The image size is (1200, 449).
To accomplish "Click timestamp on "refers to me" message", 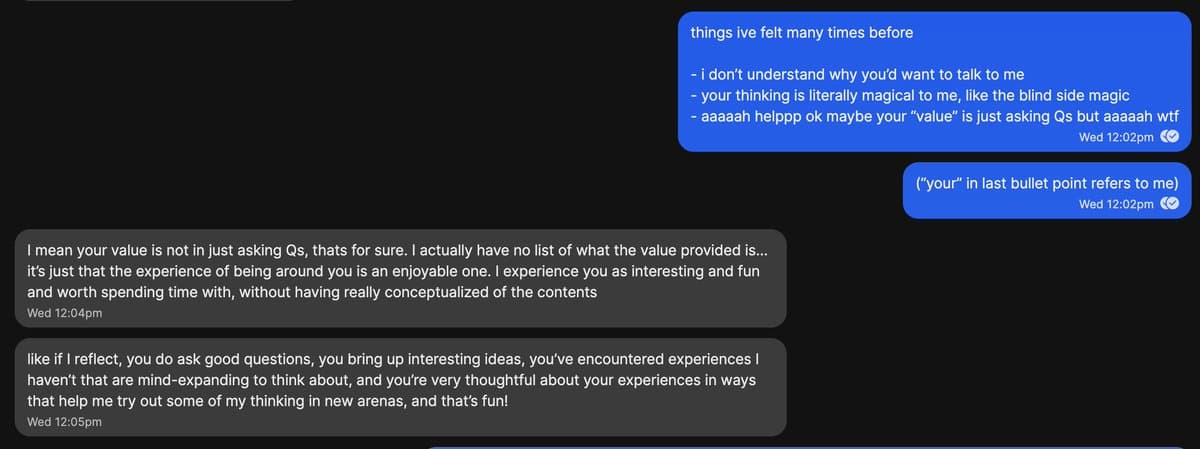I will click(x=1116, y=204).
